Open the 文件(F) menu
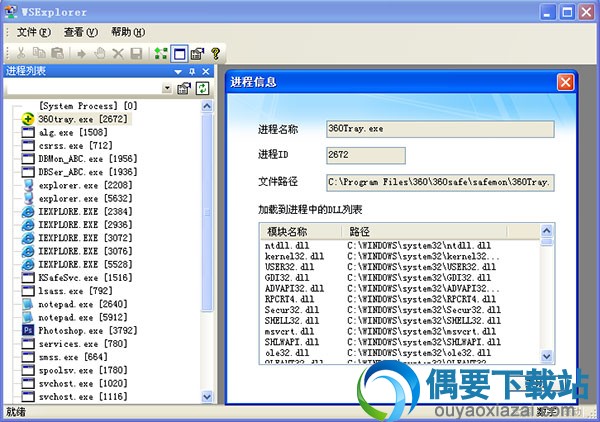 coord(34,32)
